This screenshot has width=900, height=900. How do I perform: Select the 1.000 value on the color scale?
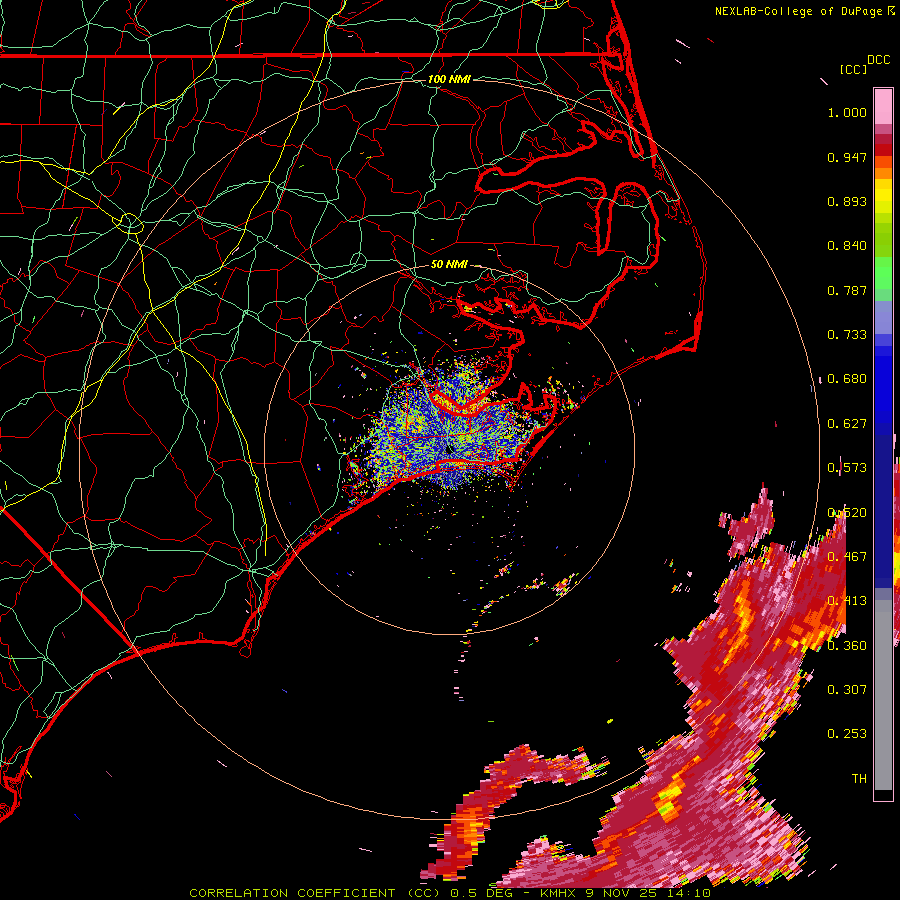tap(847, 113)
